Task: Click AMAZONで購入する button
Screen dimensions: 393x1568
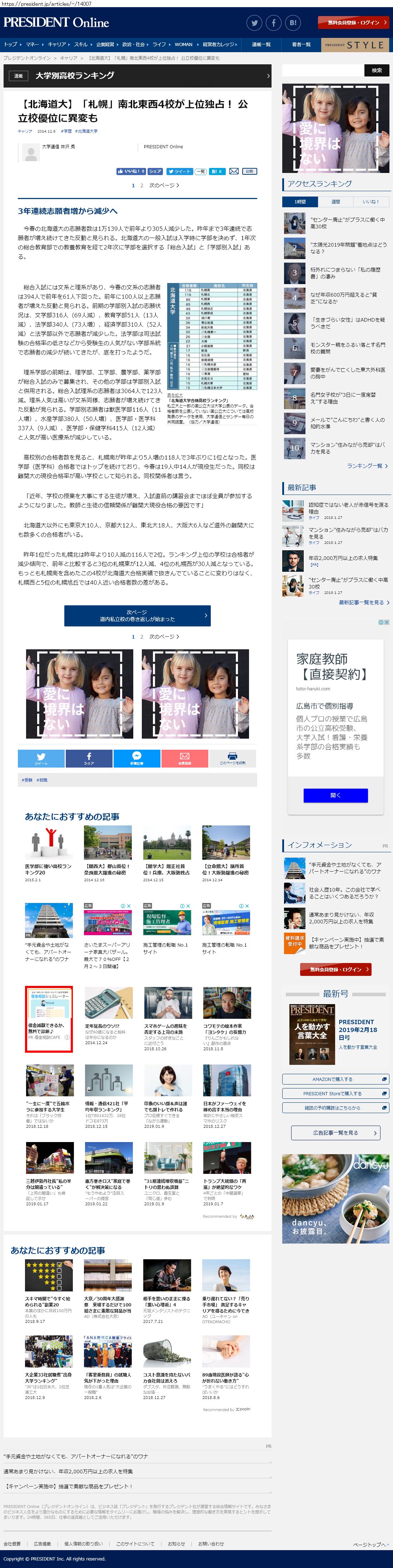Action: tap(335, 1079)
